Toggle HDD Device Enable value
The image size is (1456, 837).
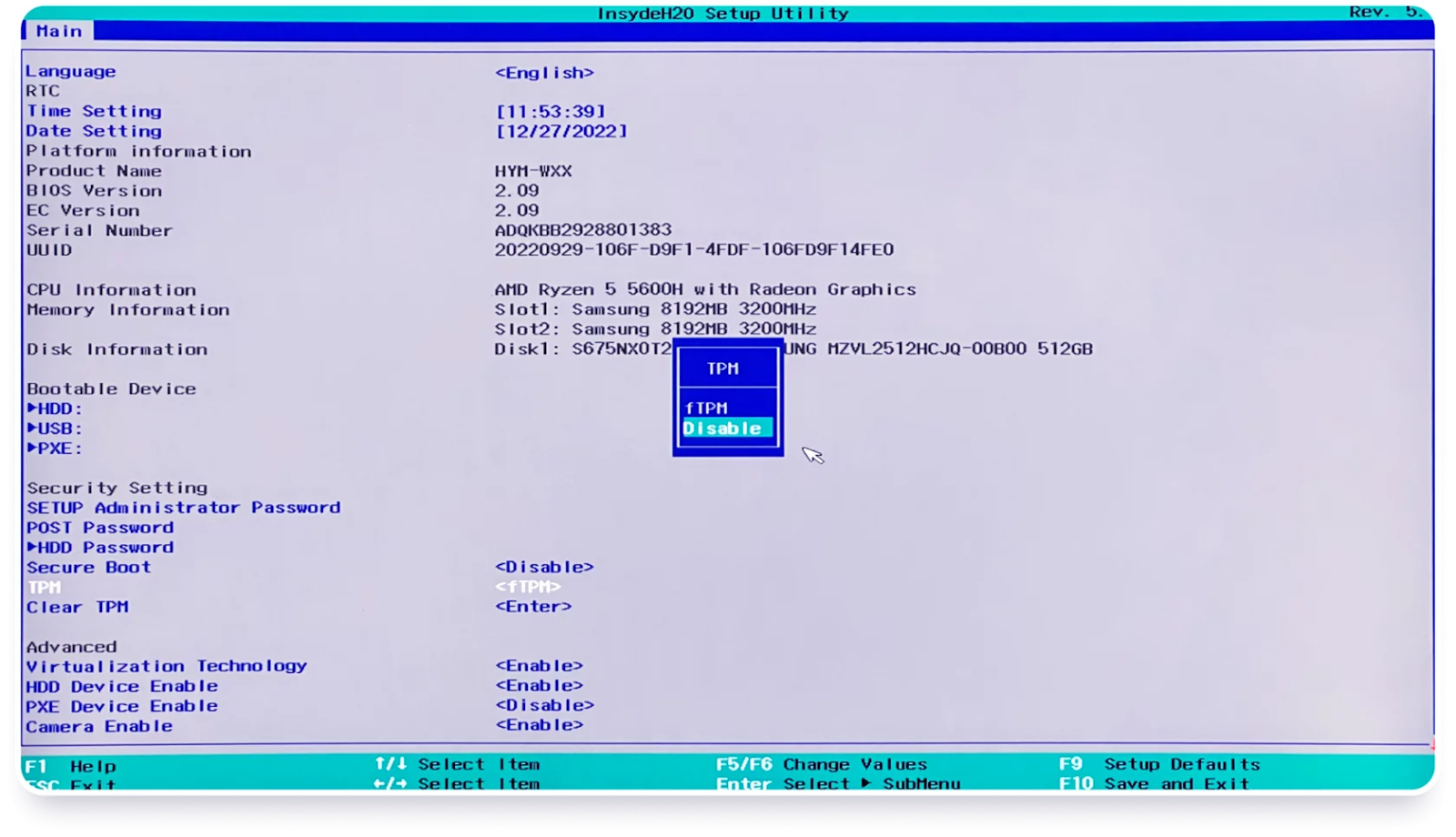point(539,686)
